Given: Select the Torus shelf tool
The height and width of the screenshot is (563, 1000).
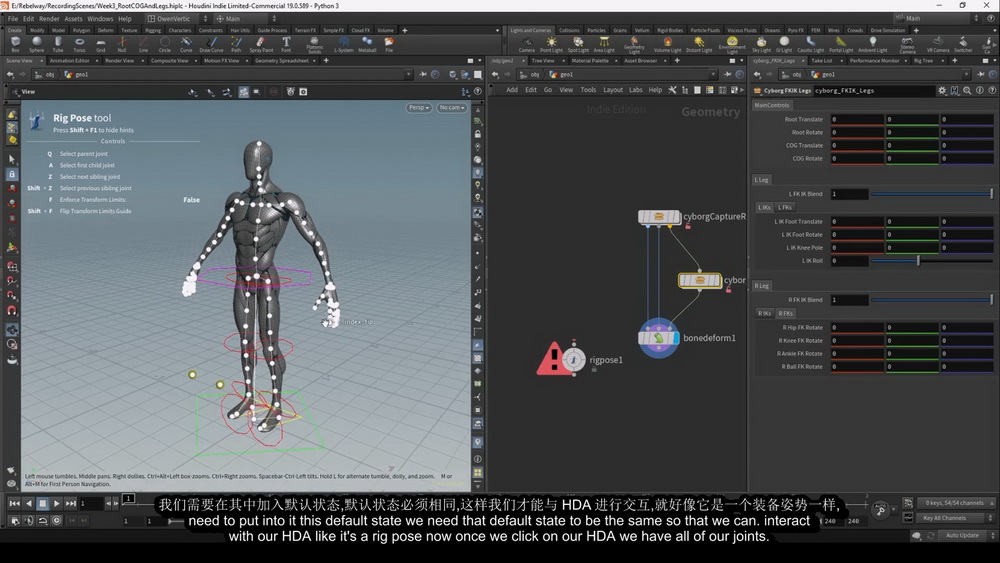Looking at the screenshot, I should 79,44.
